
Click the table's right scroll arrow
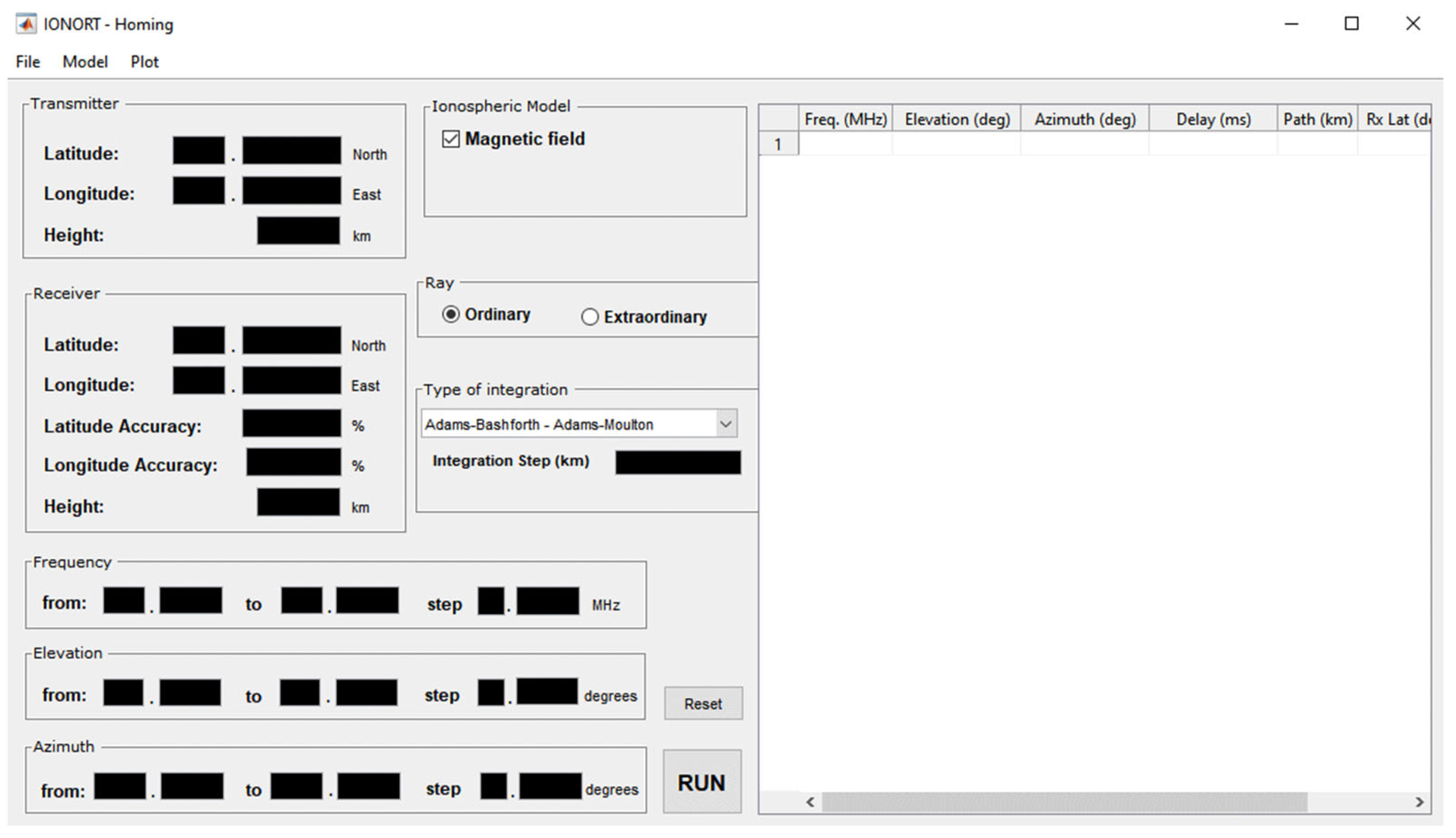coord(1419,802)
